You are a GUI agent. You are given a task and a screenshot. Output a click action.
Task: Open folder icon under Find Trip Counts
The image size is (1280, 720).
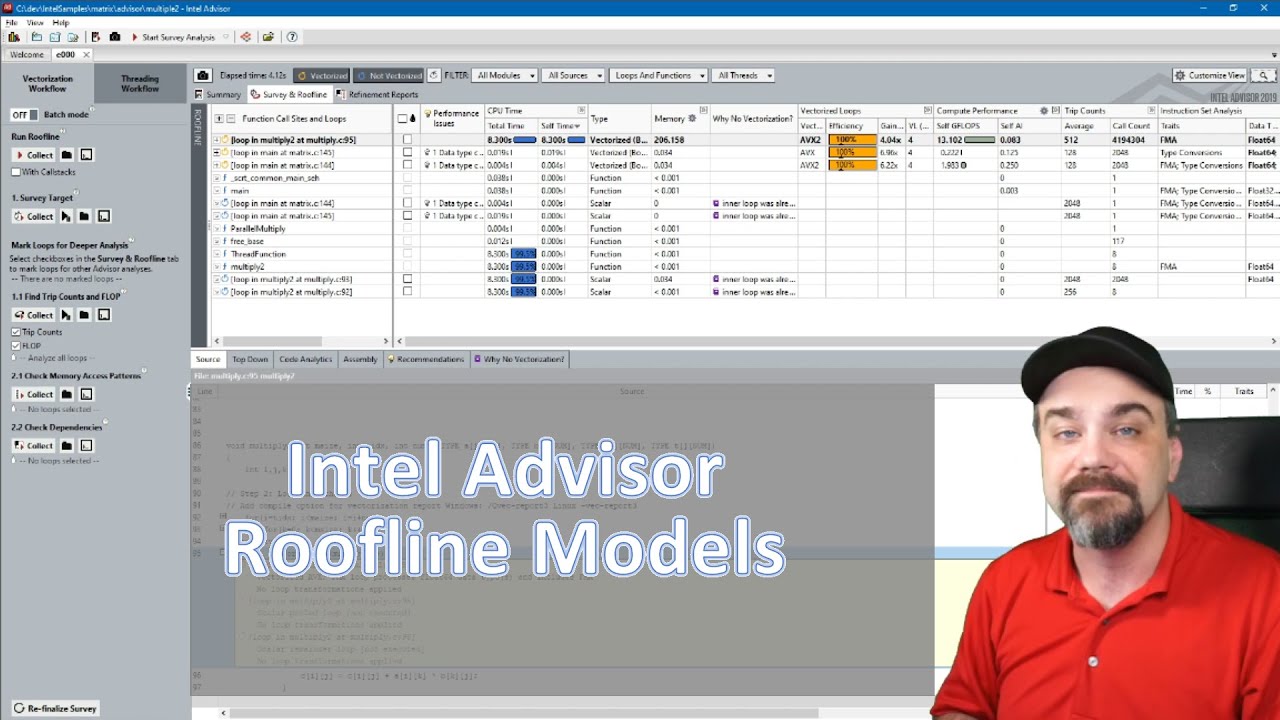tap(84, 315)
